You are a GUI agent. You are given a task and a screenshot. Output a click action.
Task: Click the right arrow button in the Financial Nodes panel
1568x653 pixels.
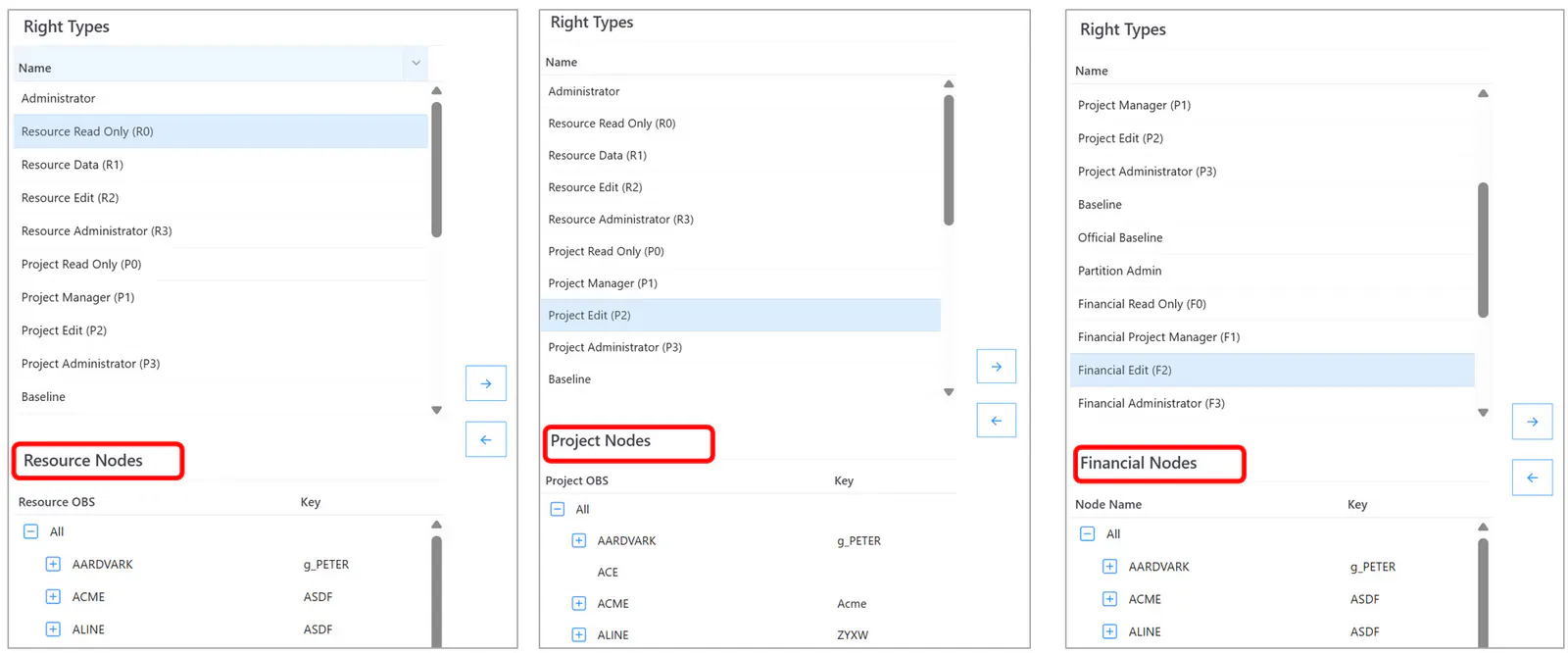pos(1533,422)
